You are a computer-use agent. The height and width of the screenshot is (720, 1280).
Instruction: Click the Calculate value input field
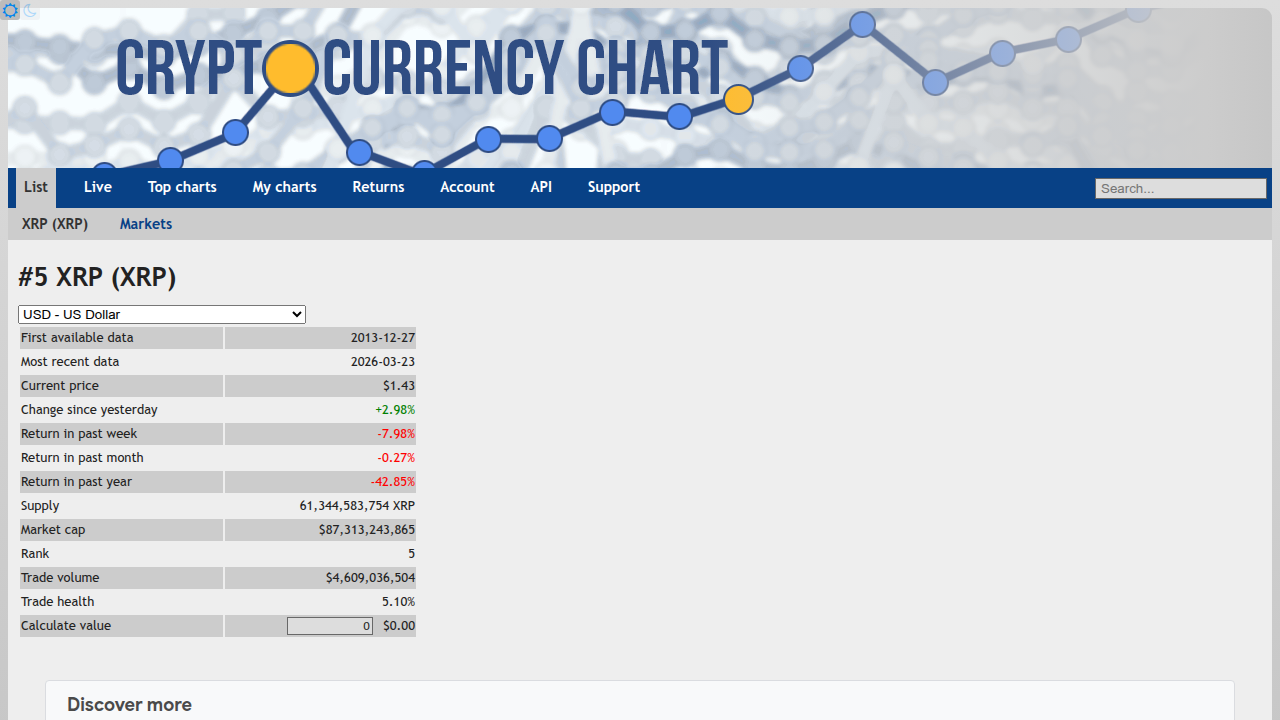329,625
